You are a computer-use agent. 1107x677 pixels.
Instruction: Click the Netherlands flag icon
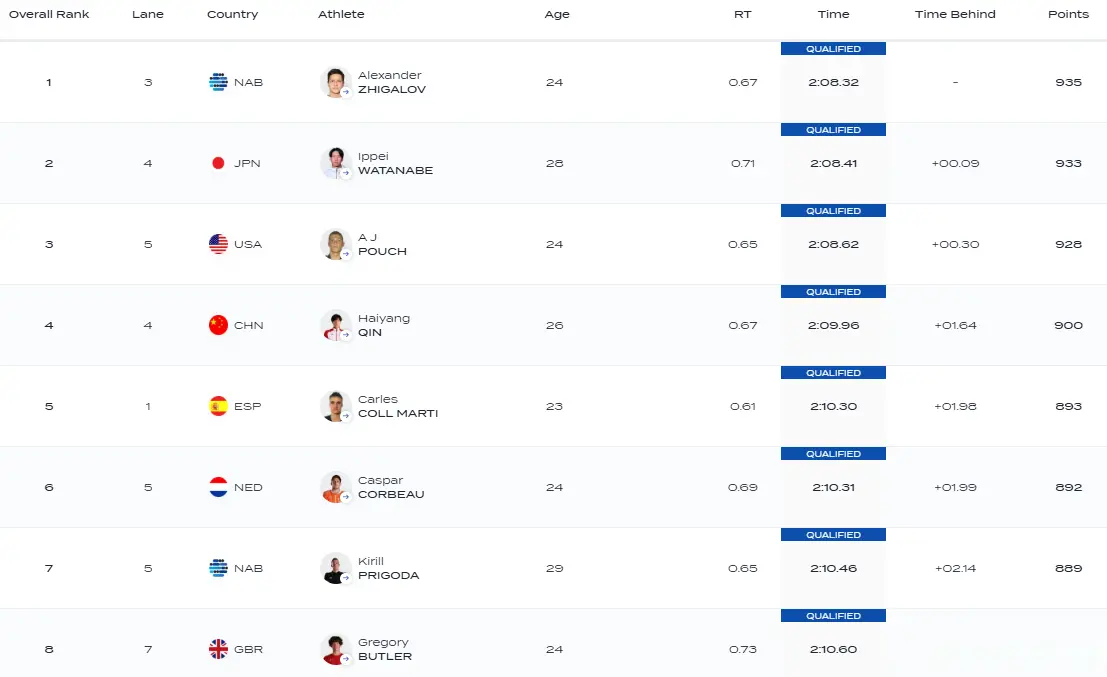218,487
